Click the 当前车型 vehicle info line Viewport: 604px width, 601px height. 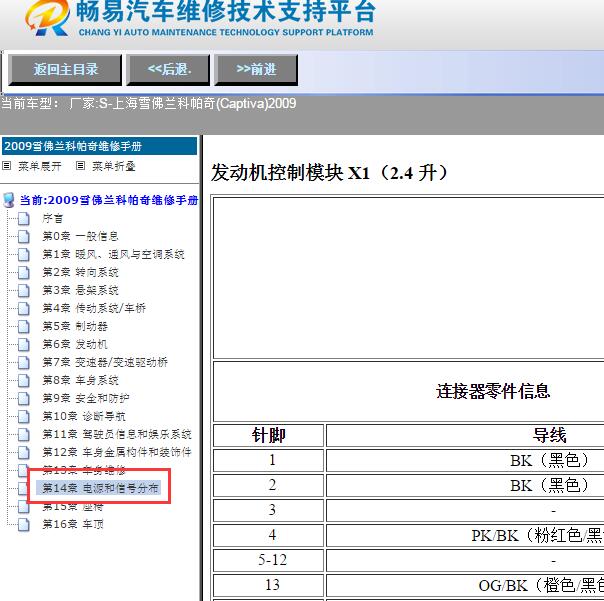[x=149, y=104]
